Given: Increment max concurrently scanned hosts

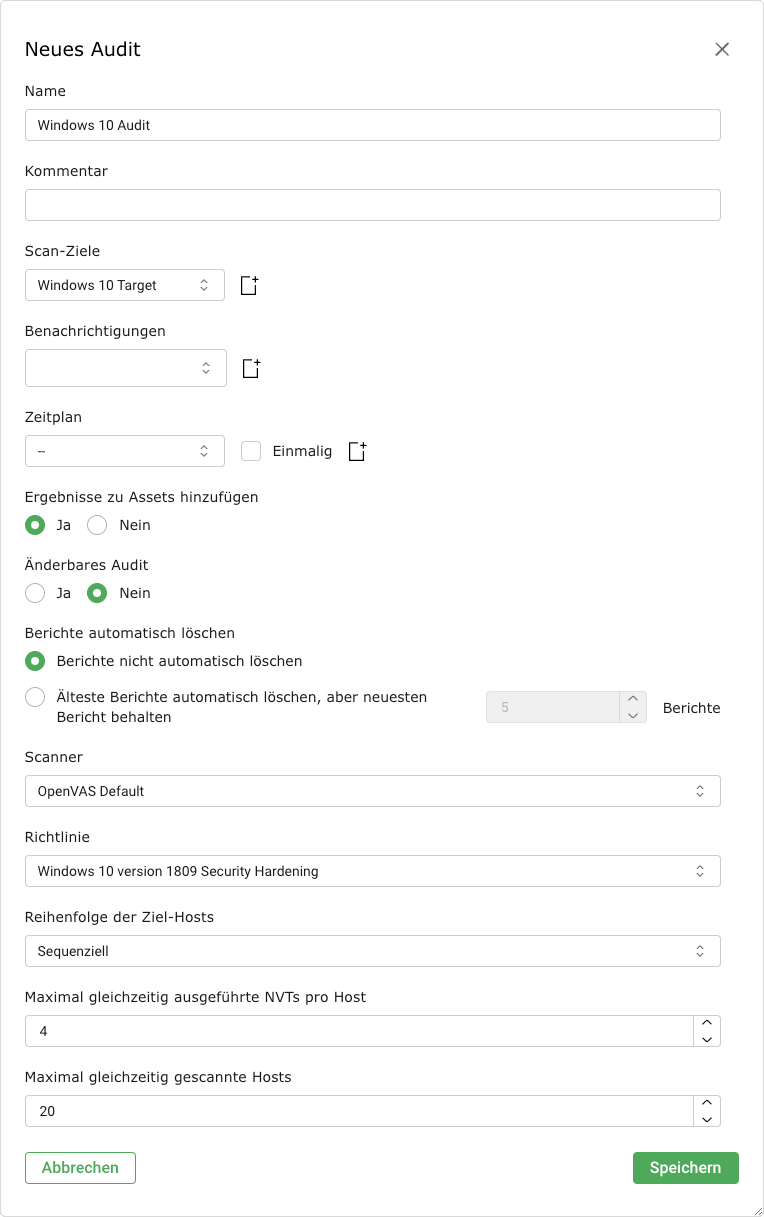Looking at the screenshot, I should coord(707,1103).
